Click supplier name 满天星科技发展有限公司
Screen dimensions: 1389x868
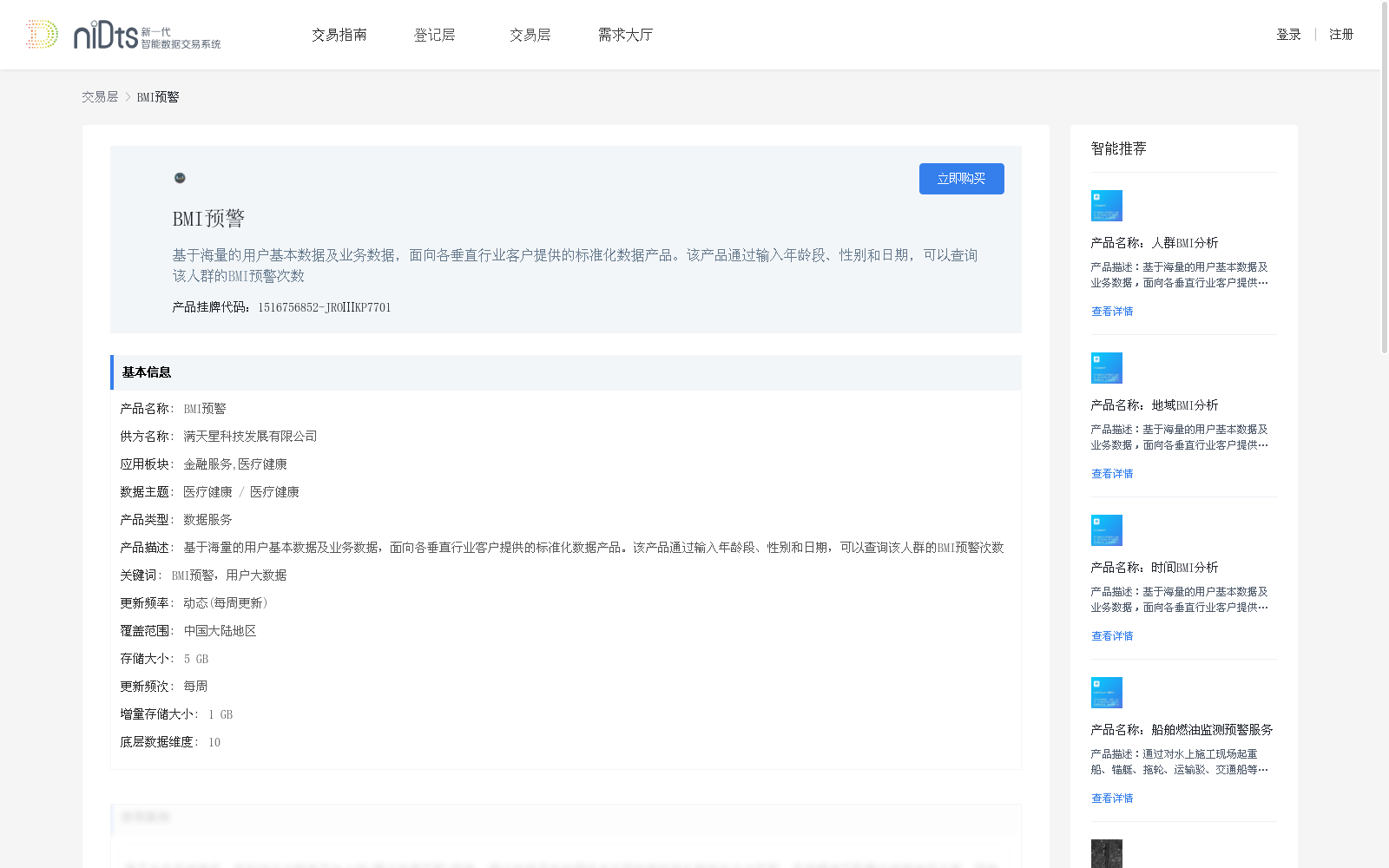point(250,437)
